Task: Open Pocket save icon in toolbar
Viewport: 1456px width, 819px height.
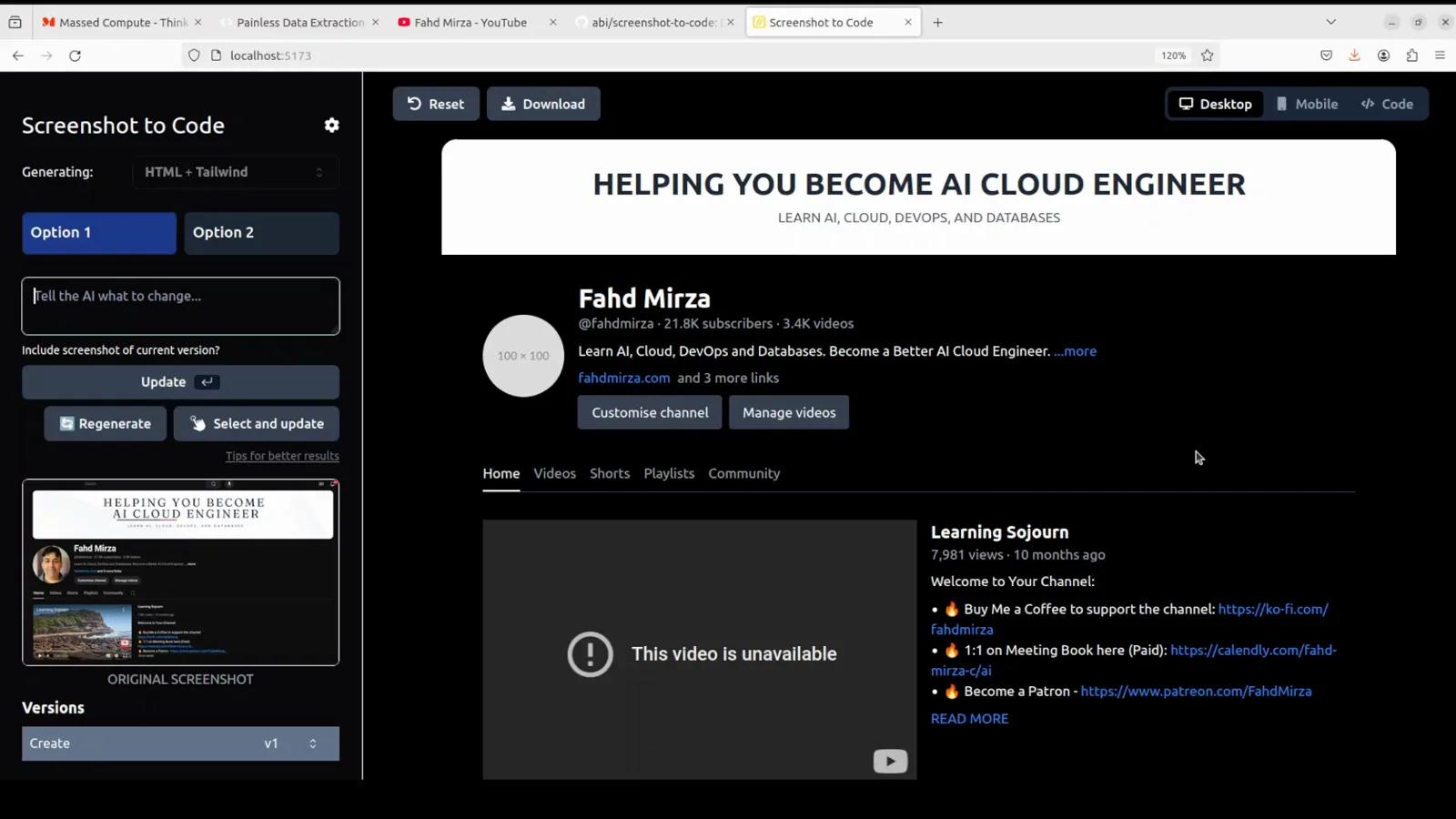Action: 1327,56
